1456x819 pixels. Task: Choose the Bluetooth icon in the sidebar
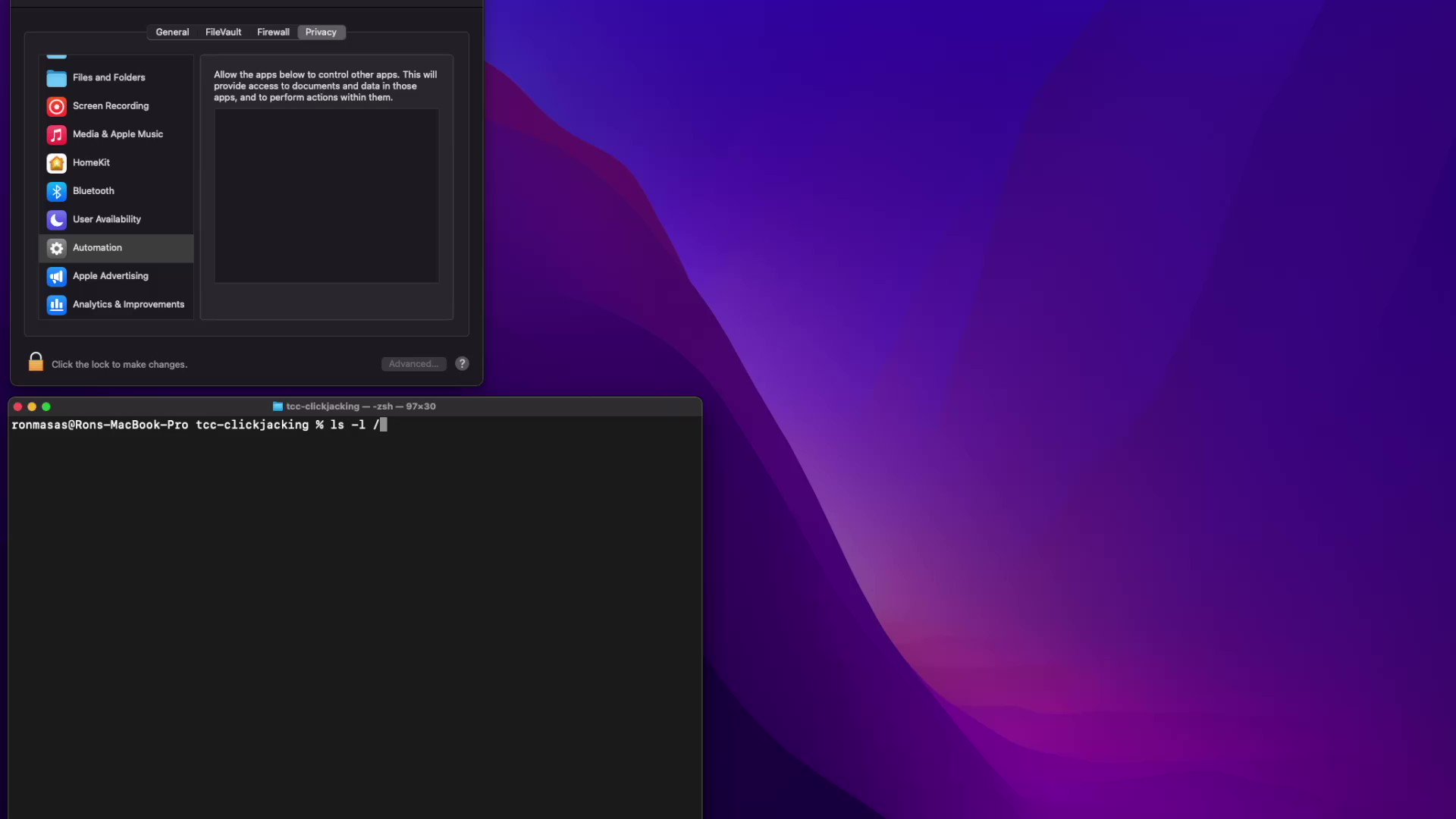click(57, 191)
